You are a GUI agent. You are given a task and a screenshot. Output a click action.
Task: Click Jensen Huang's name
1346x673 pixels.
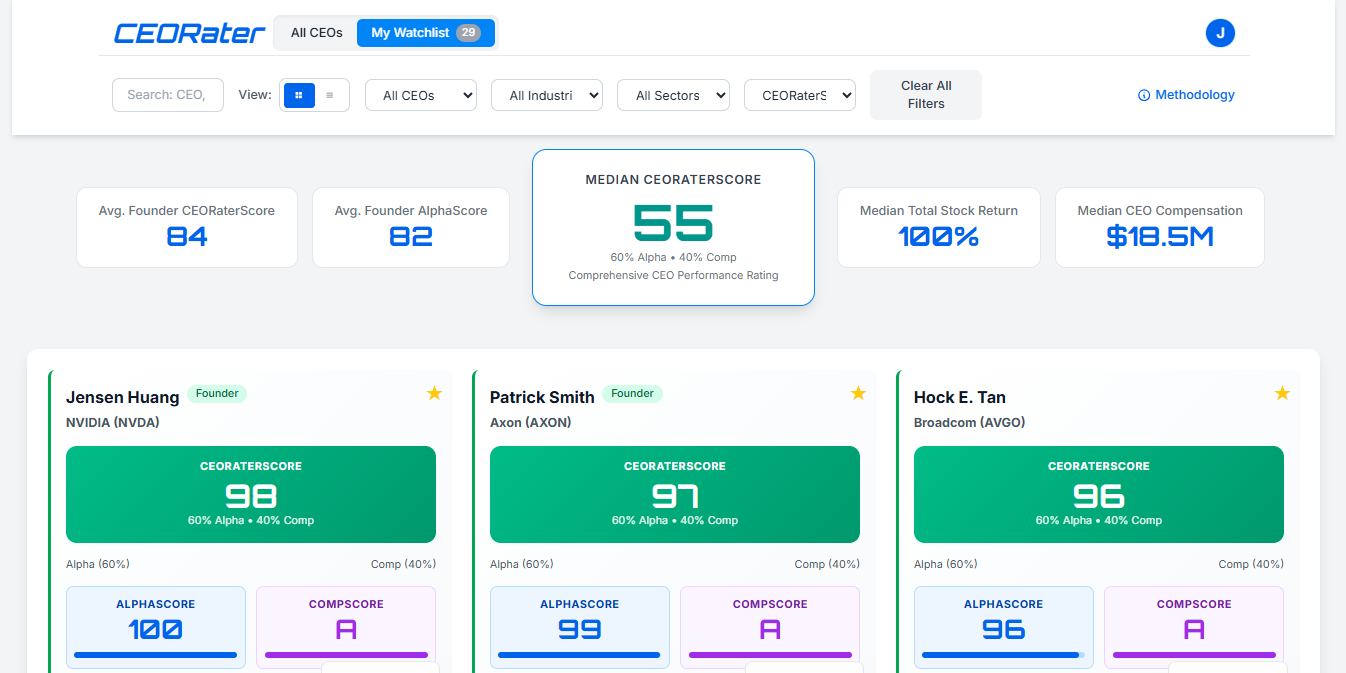click(x=123, y=397)
